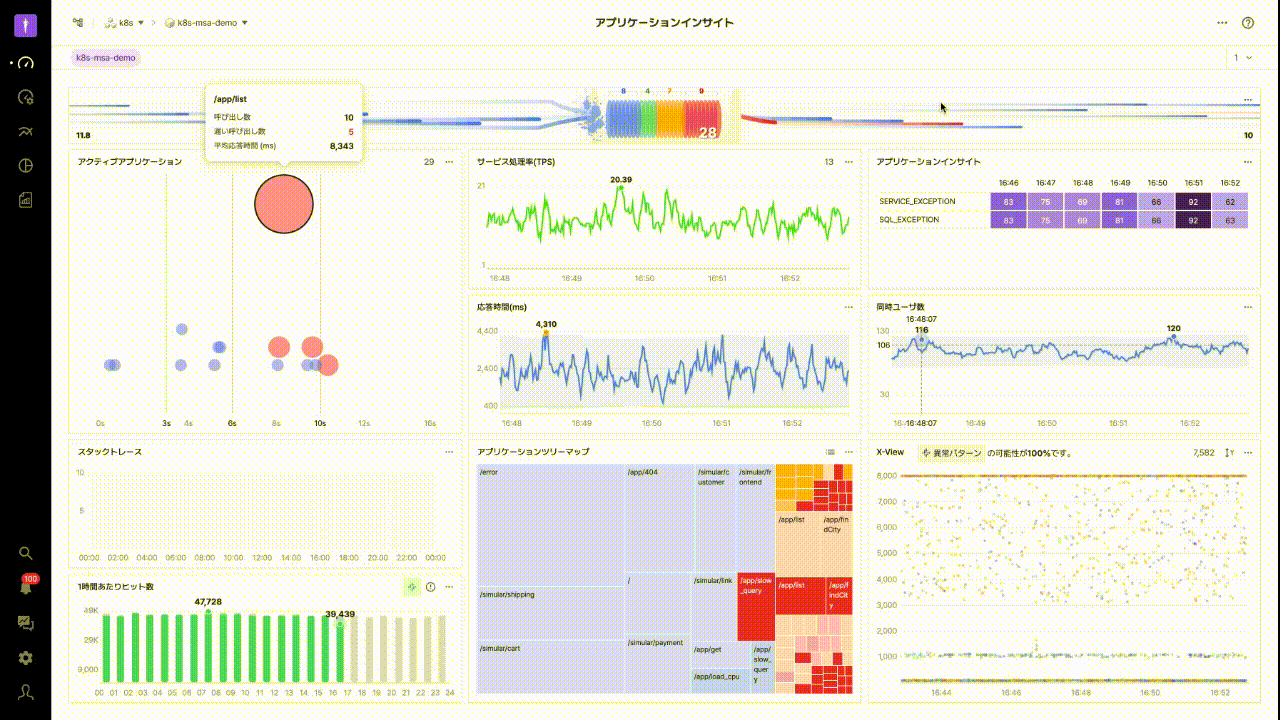Toggle the Y-axis sort icon in X-View
Viewport: 1280px width, 720px height.
1229,453
